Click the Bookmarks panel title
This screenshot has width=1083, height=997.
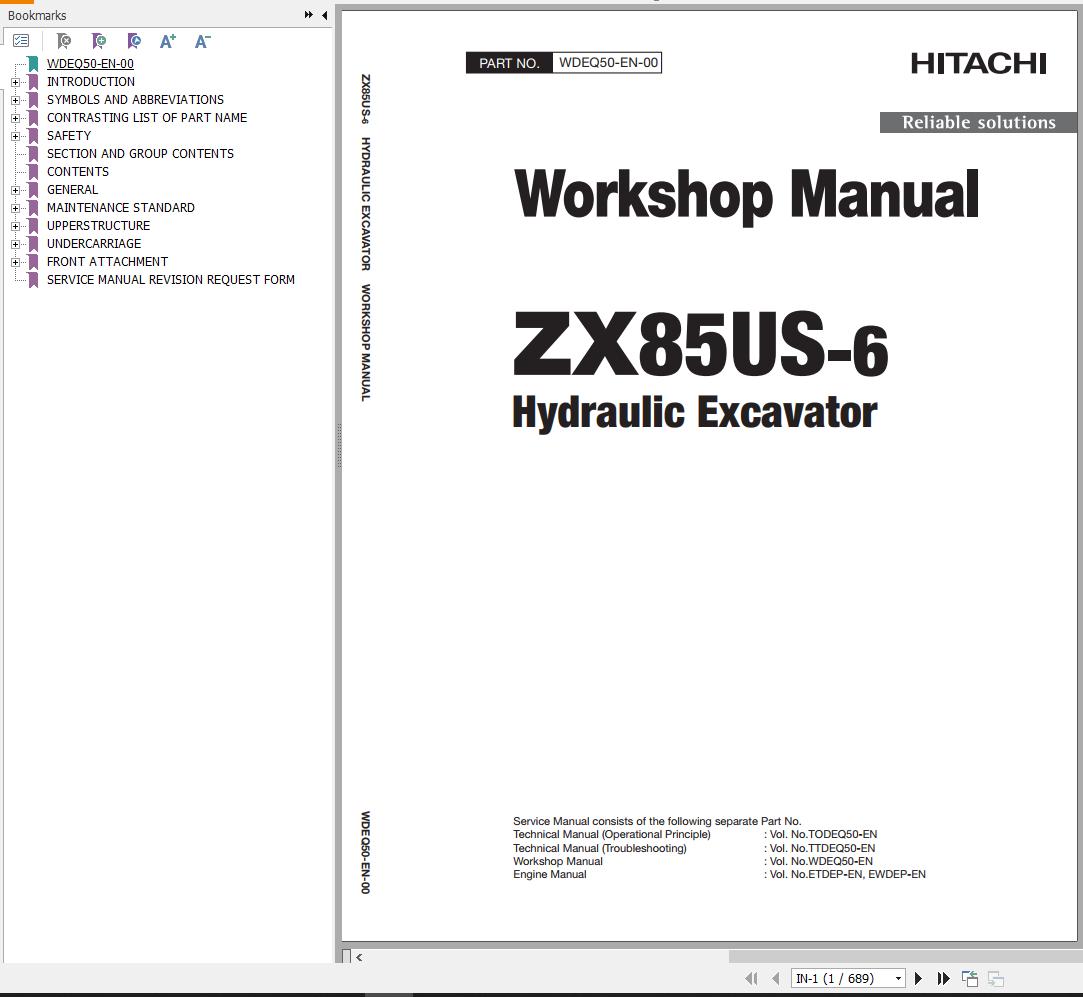tap(37, 15)
